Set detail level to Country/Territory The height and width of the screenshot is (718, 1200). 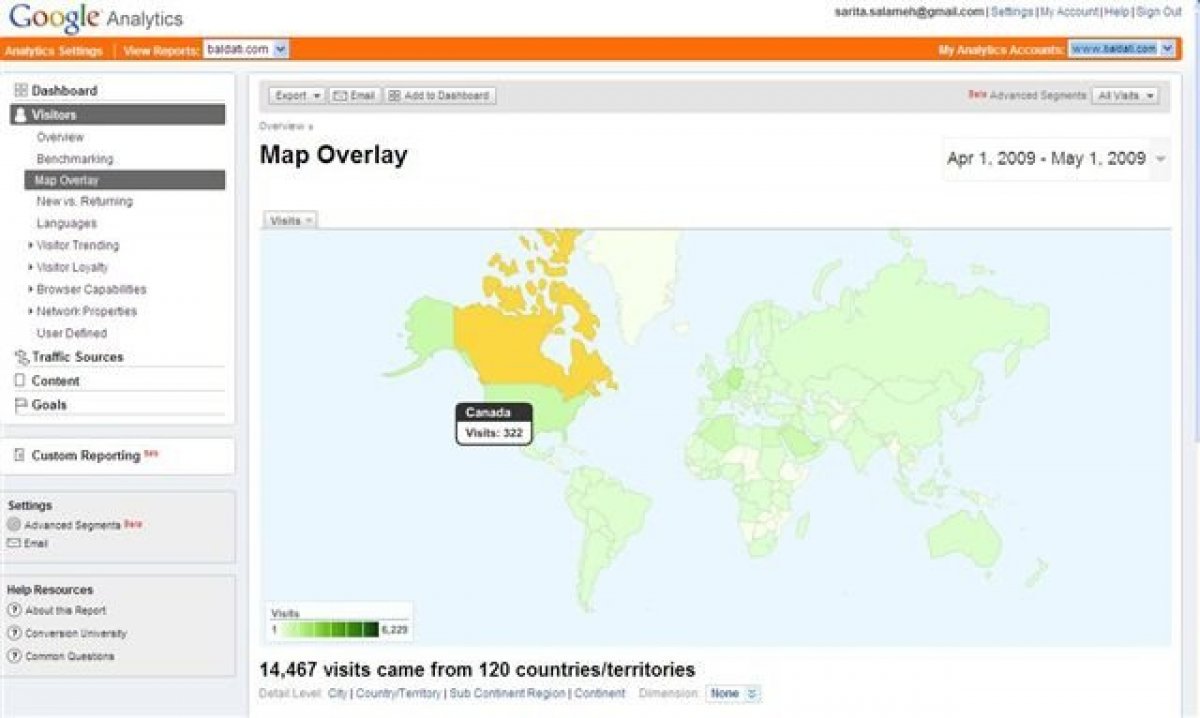398,693
